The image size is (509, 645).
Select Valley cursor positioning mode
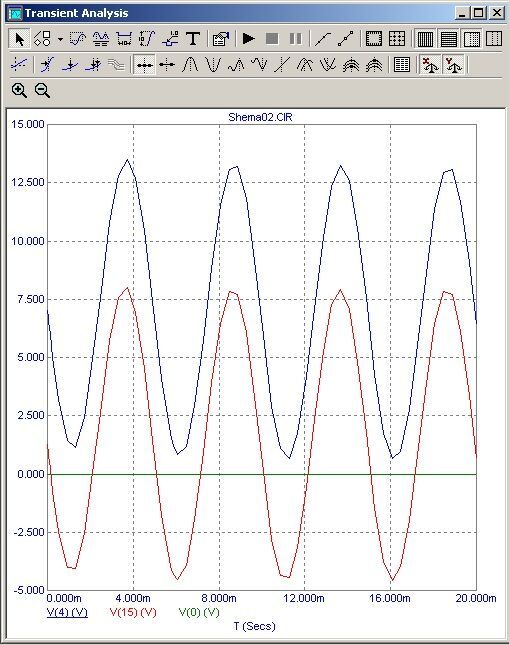pyautogui.click(x=213, y=65)
